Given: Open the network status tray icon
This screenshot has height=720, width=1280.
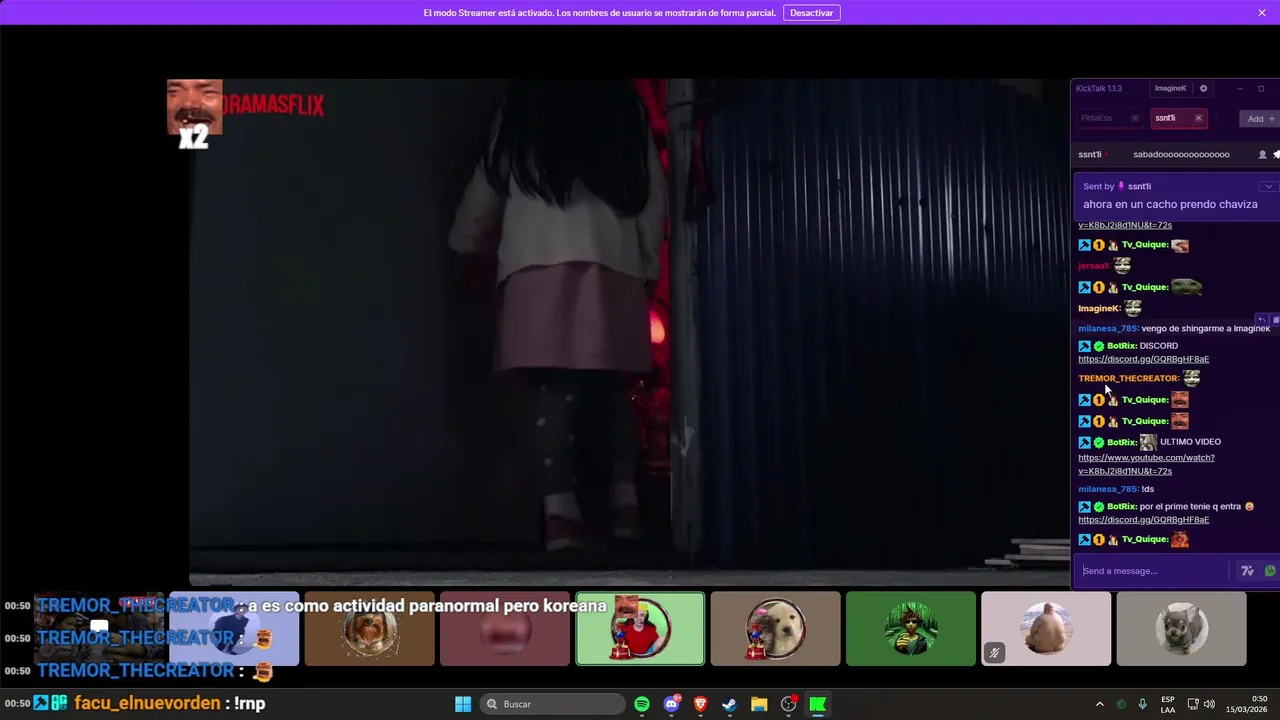Looking at the screenshot, I should point(1193,704).
